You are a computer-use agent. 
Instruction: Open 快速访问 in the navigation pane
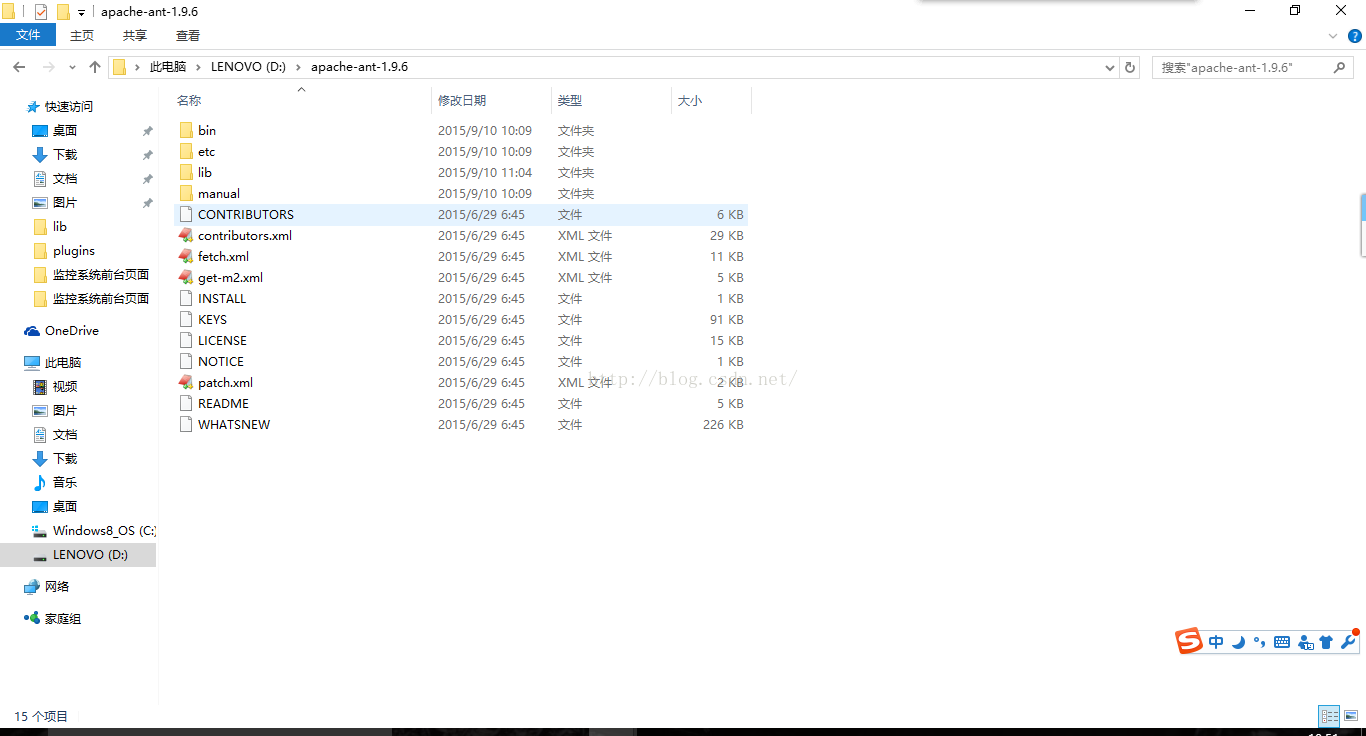pos(69,107)
